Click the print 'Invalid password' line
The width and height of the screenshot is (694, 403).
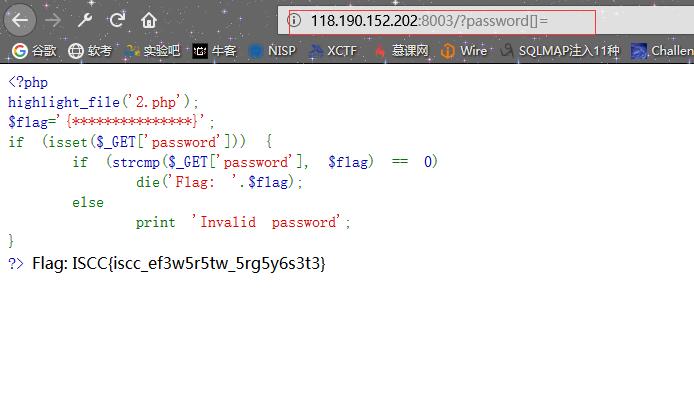[x=243, y=222]
